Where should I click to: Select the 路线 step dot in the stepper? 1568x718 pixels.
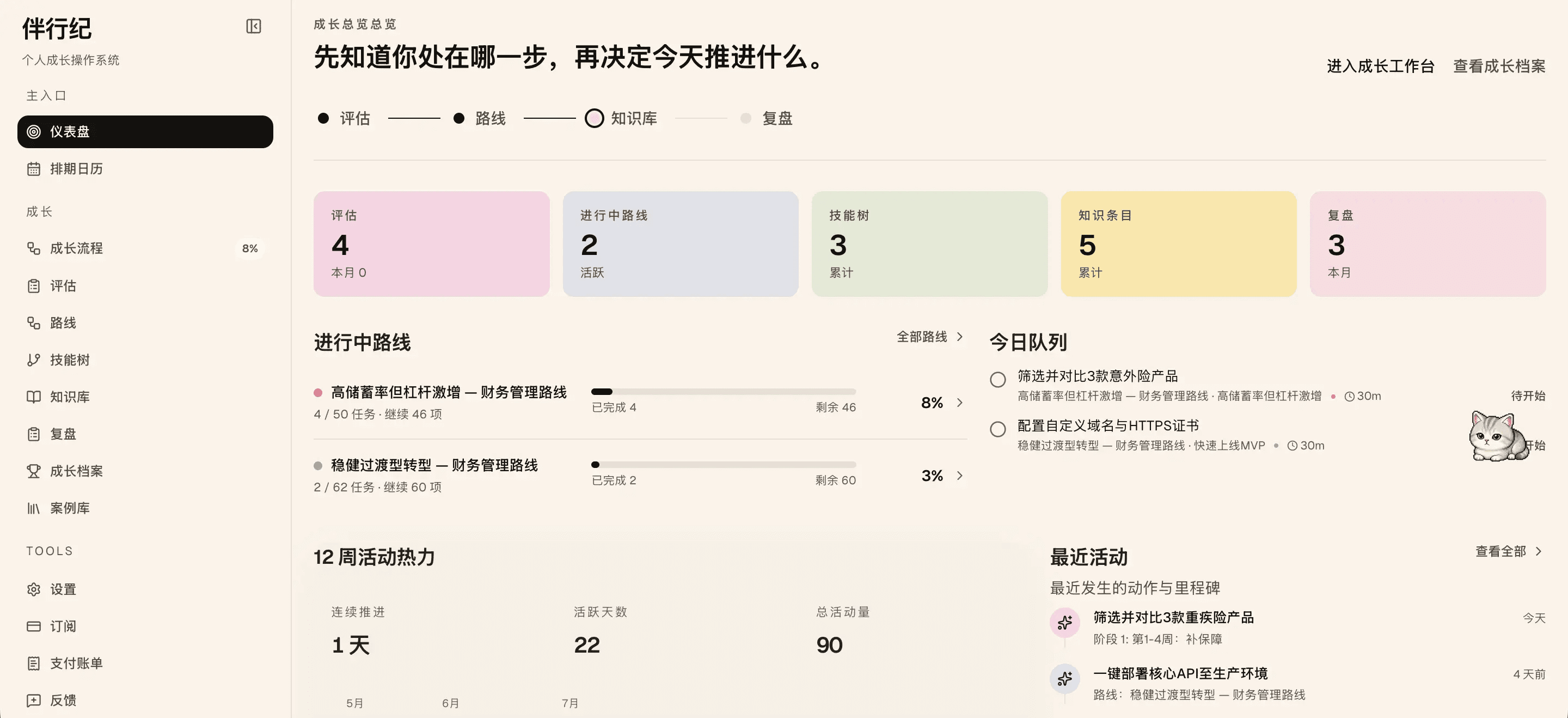click(x=459, y=118)
